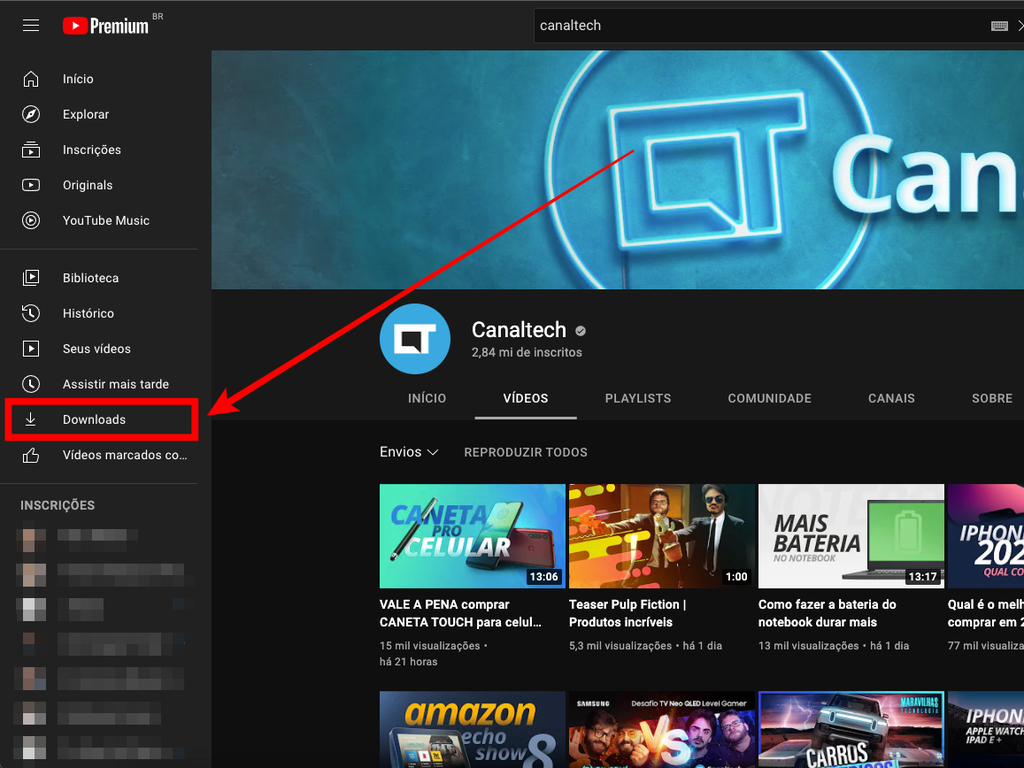
Task: Click the verified badge next to Canaltech
Action: click(x=580, y=331)
